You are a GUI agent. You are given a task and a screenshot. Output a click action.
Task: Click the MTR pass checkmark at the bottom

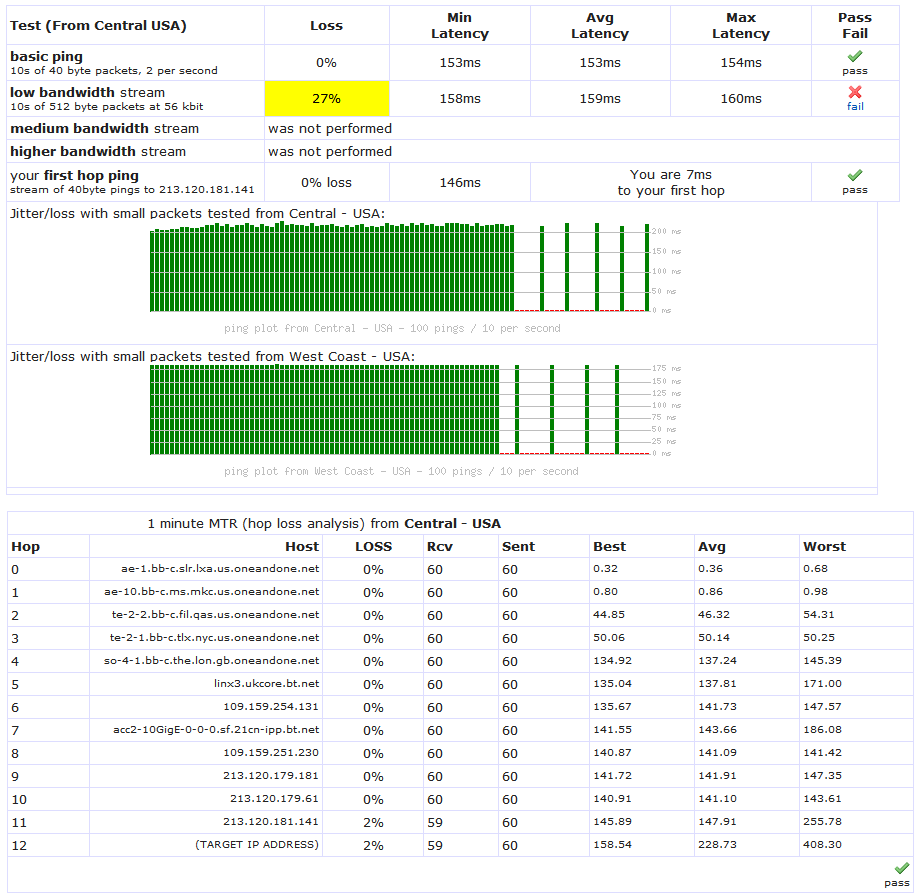pos(902,868)
